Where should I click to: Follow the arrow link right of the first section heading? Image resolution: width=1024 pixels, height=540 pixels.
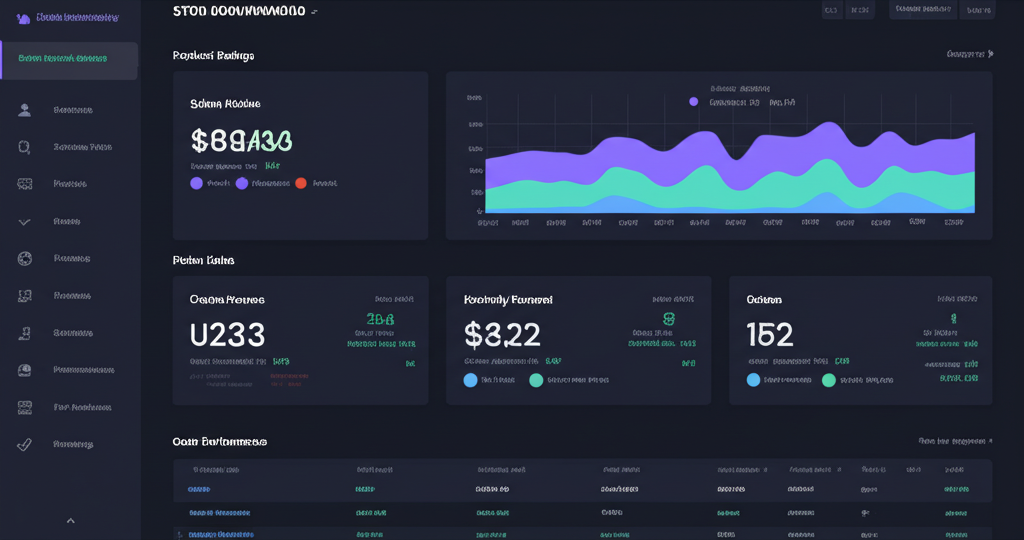[970, 54]
